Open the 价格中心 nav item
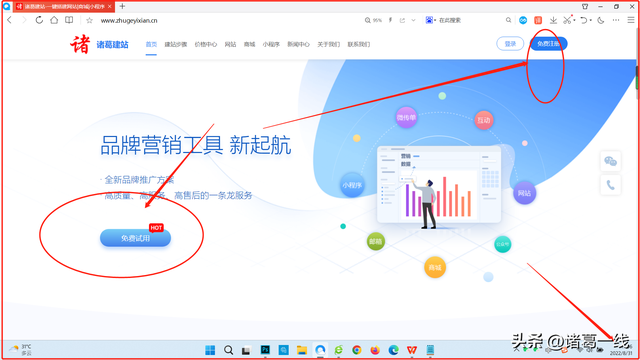The image size is (640, 360). tap(205, 44)
